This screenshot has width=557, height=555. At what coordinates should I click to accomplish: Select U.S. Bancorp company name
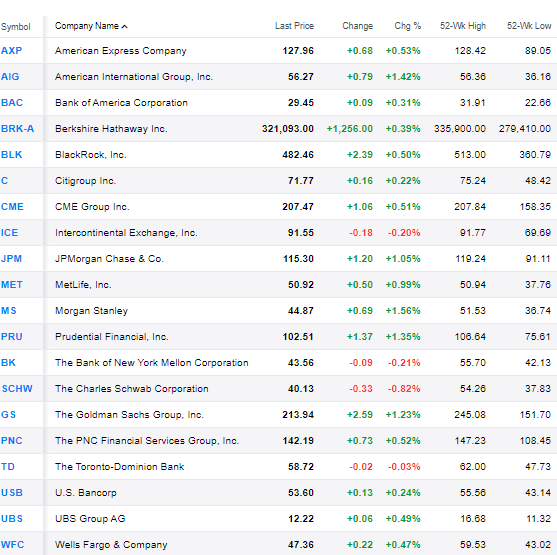point(86,492)
